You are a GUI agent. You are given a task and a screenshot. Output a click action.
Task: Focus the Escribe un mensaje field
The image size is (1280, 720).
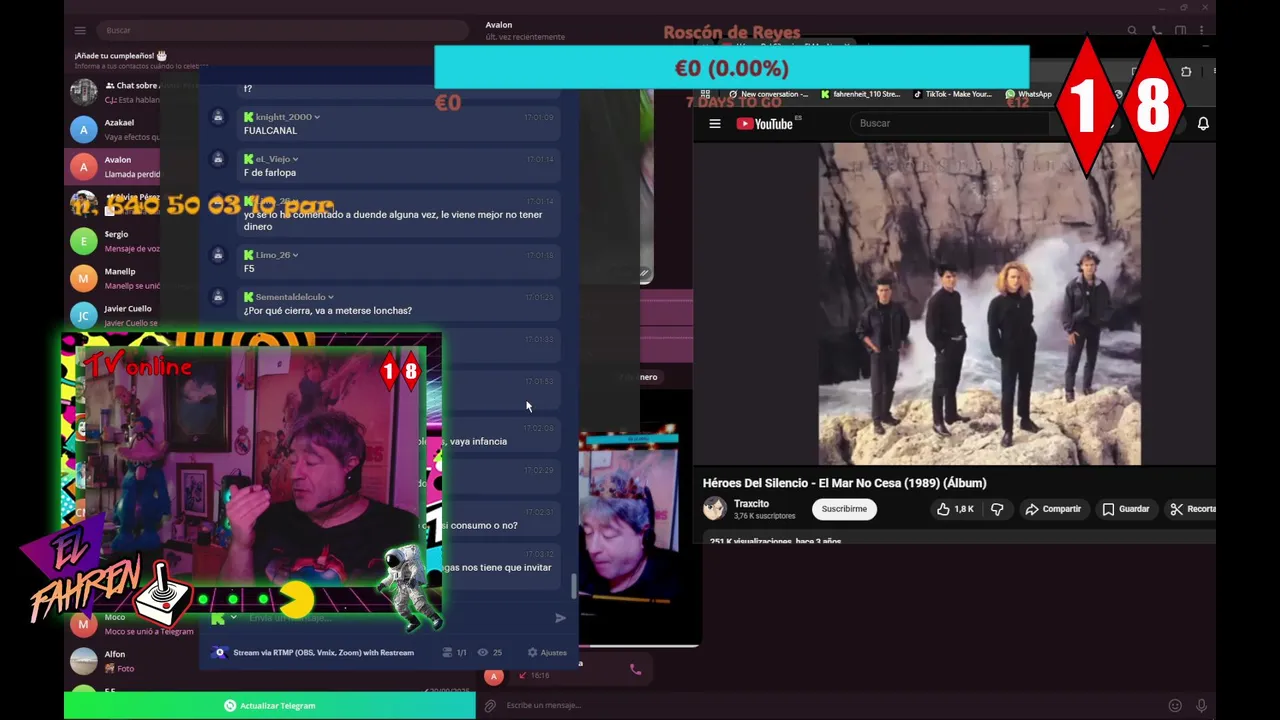tap(830, 705)
